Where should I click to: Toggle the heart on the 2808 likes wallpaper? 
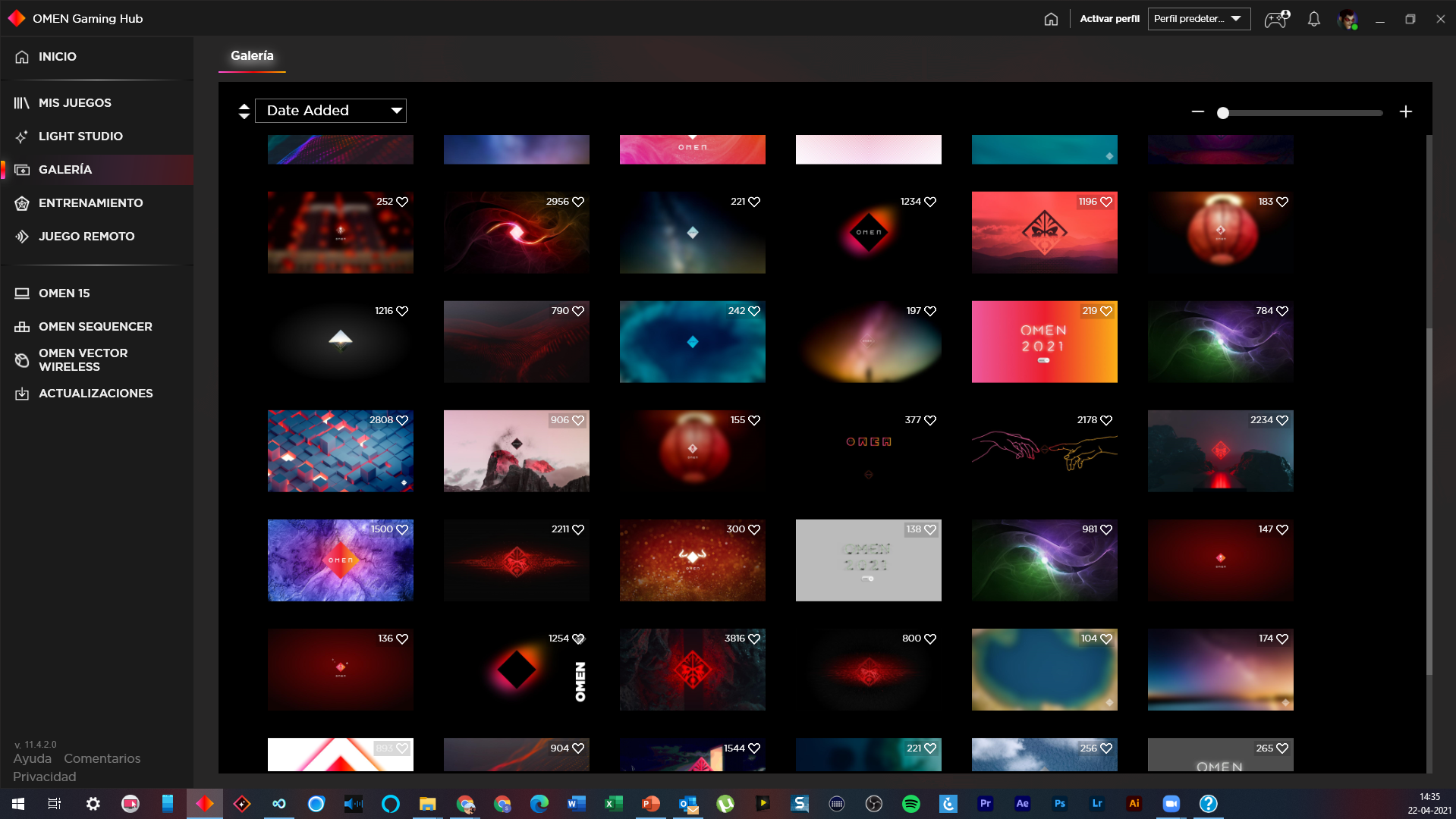pos(402,420)
